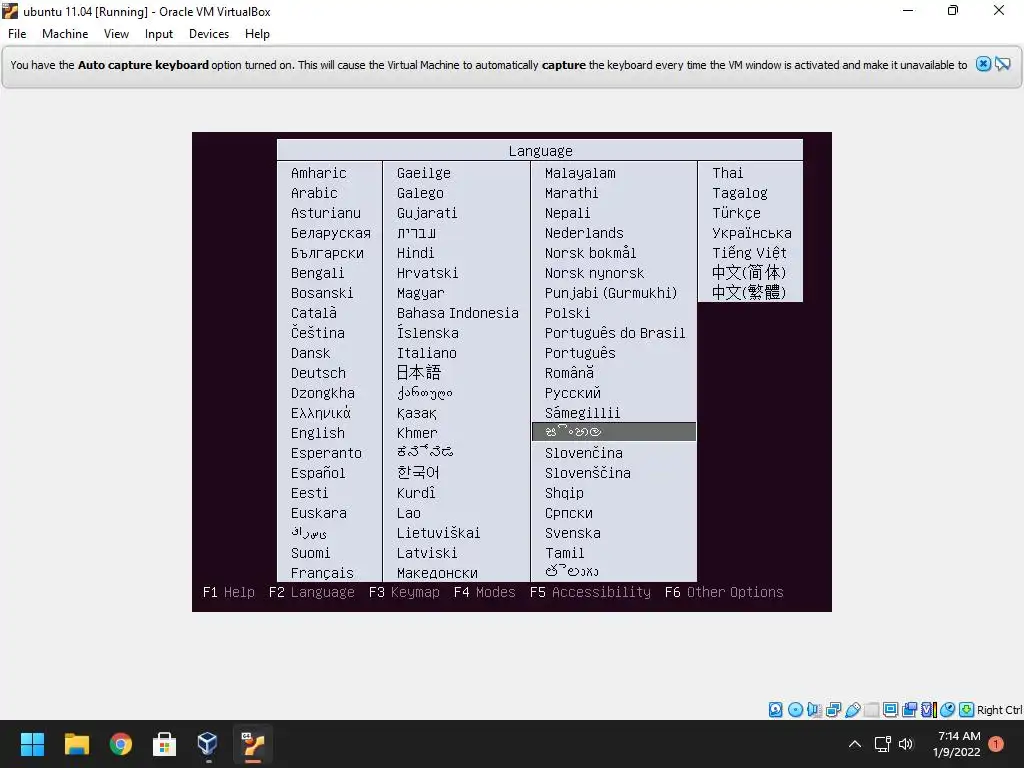
Task: Click F6 Other Options in boot menu
Action: (x=724, y=592)
